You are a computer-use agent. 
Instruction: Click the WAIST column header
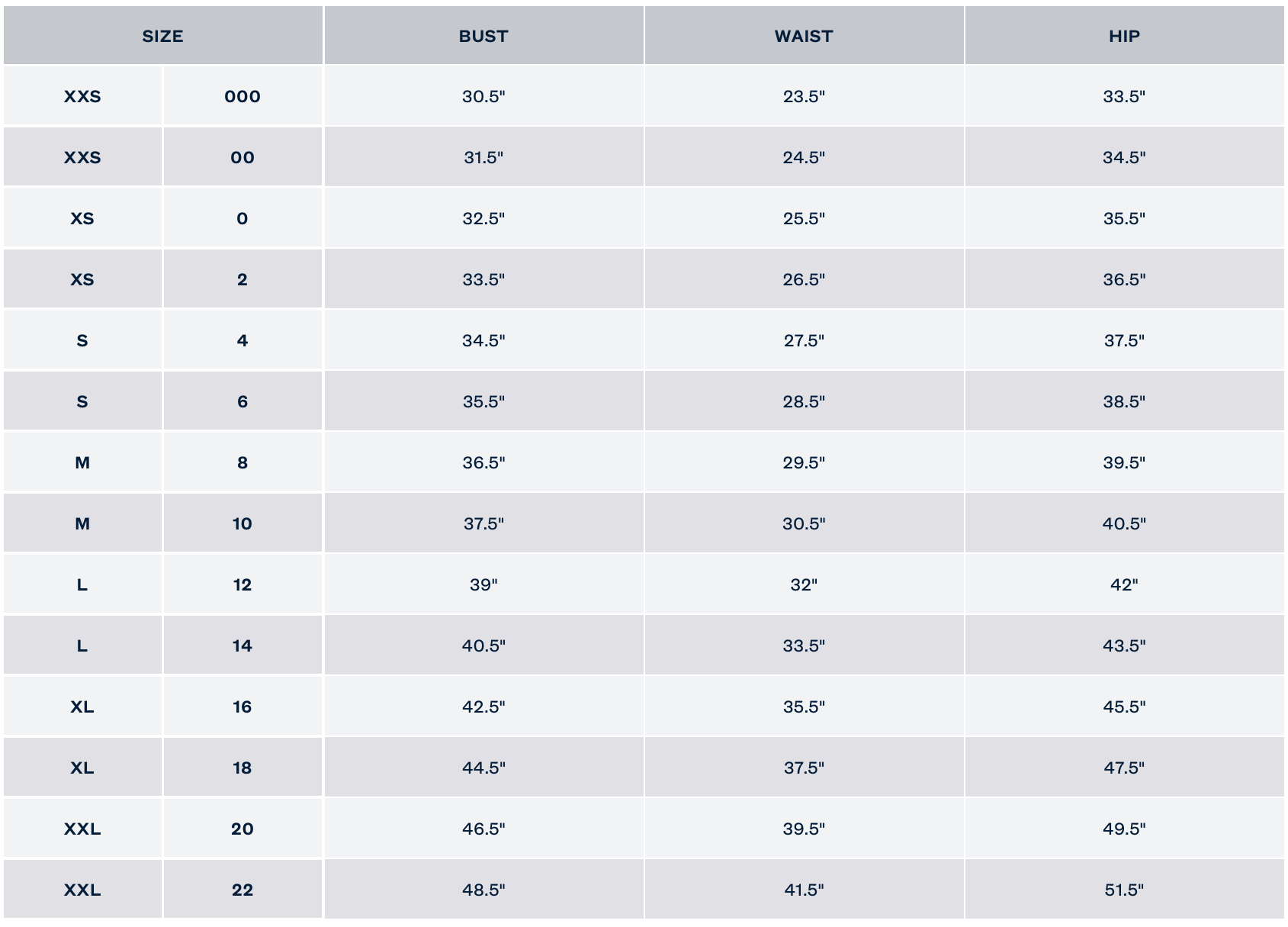point(804,36)
